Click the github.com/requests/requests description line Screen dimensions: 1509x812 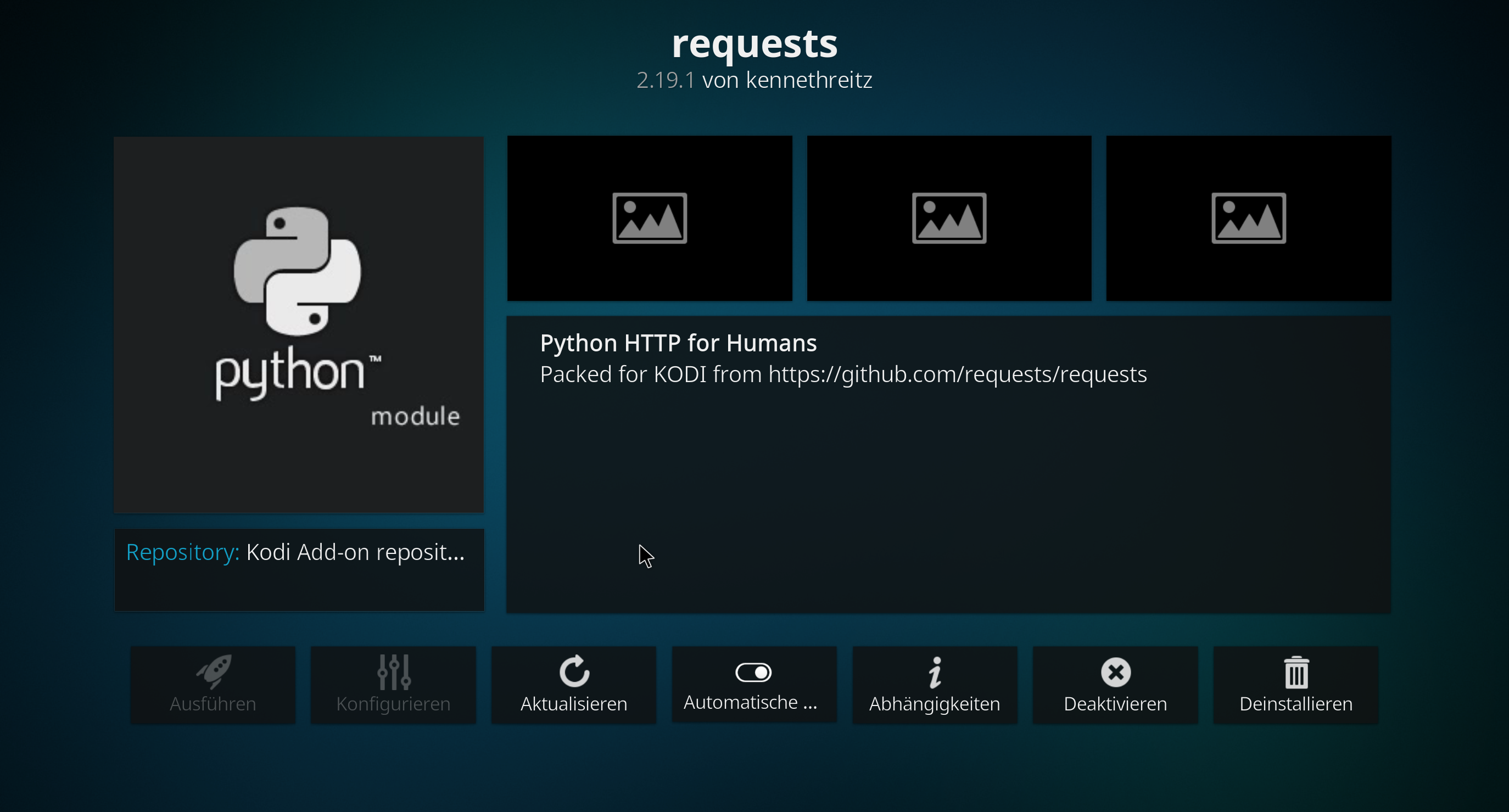point(843,374)
